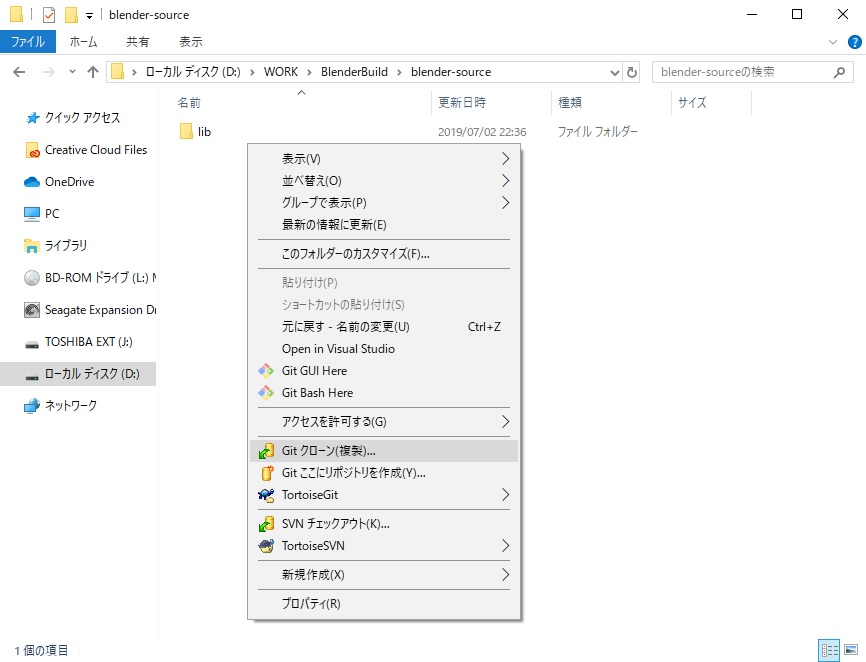This screenshot has height=662, width=866.
Task: Sort by the 種類 column header
Action: (x=611, y=103)
